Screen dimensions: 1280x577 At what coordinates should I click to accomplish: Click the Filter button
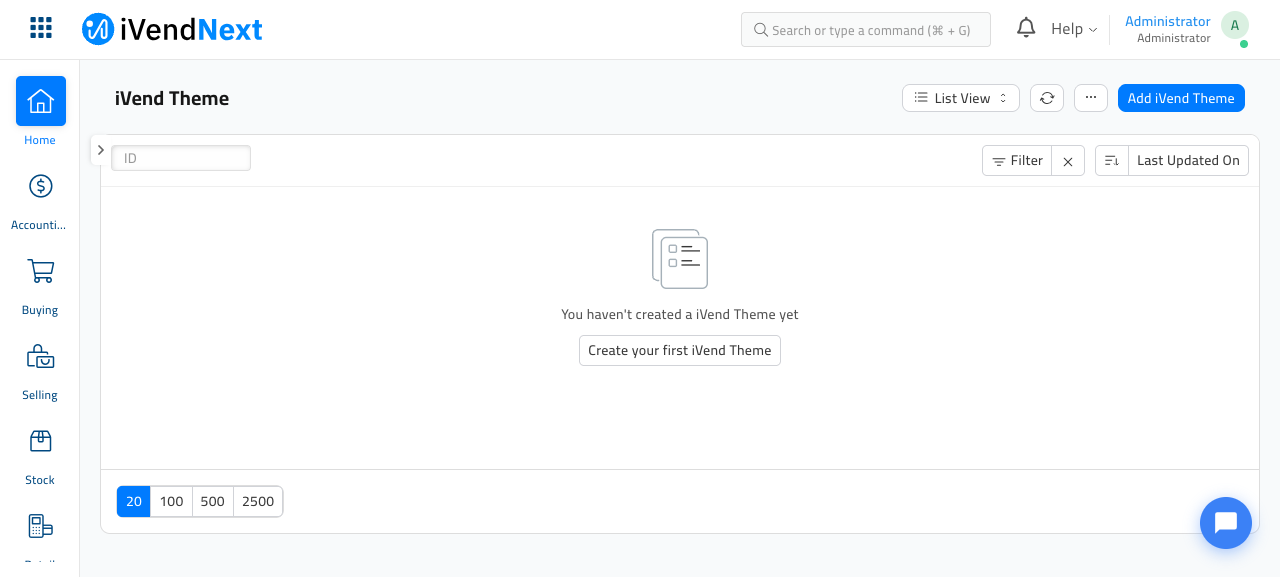click(x=1017, y=161)
